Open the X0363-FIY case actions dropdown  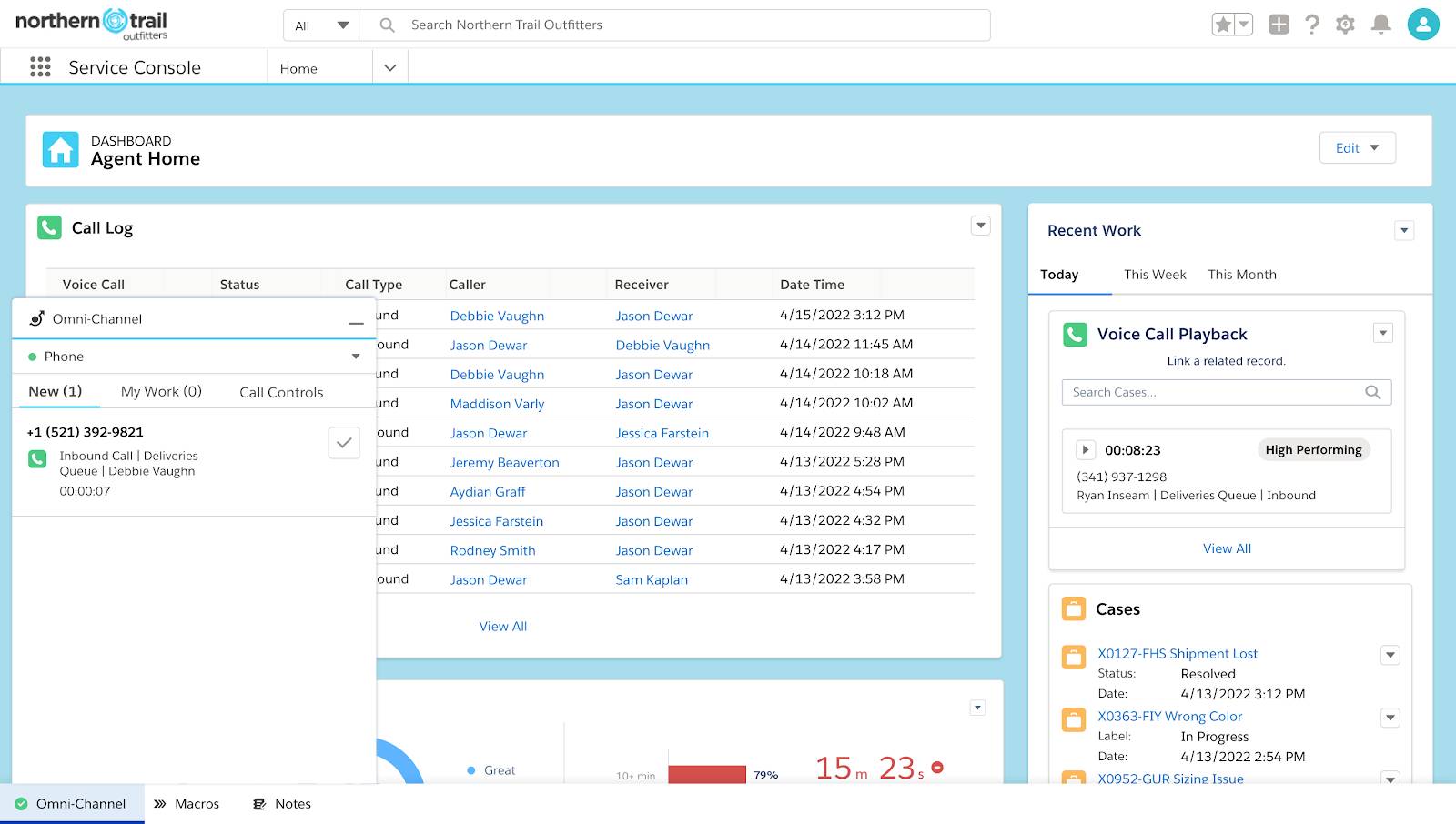click(1390, 718)
